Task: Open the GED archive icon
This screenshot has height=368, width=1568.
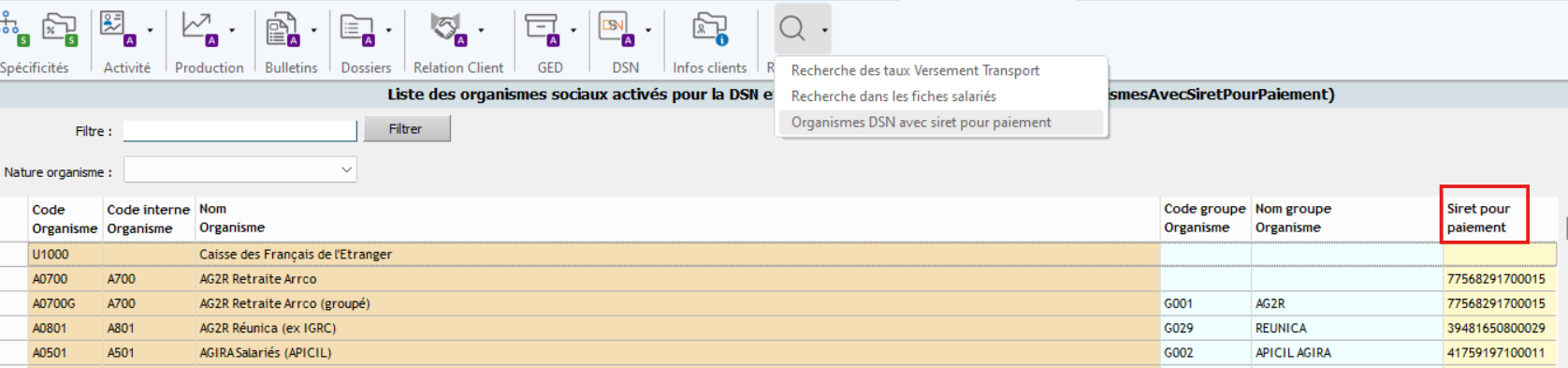Action: (x=542, y=29)
